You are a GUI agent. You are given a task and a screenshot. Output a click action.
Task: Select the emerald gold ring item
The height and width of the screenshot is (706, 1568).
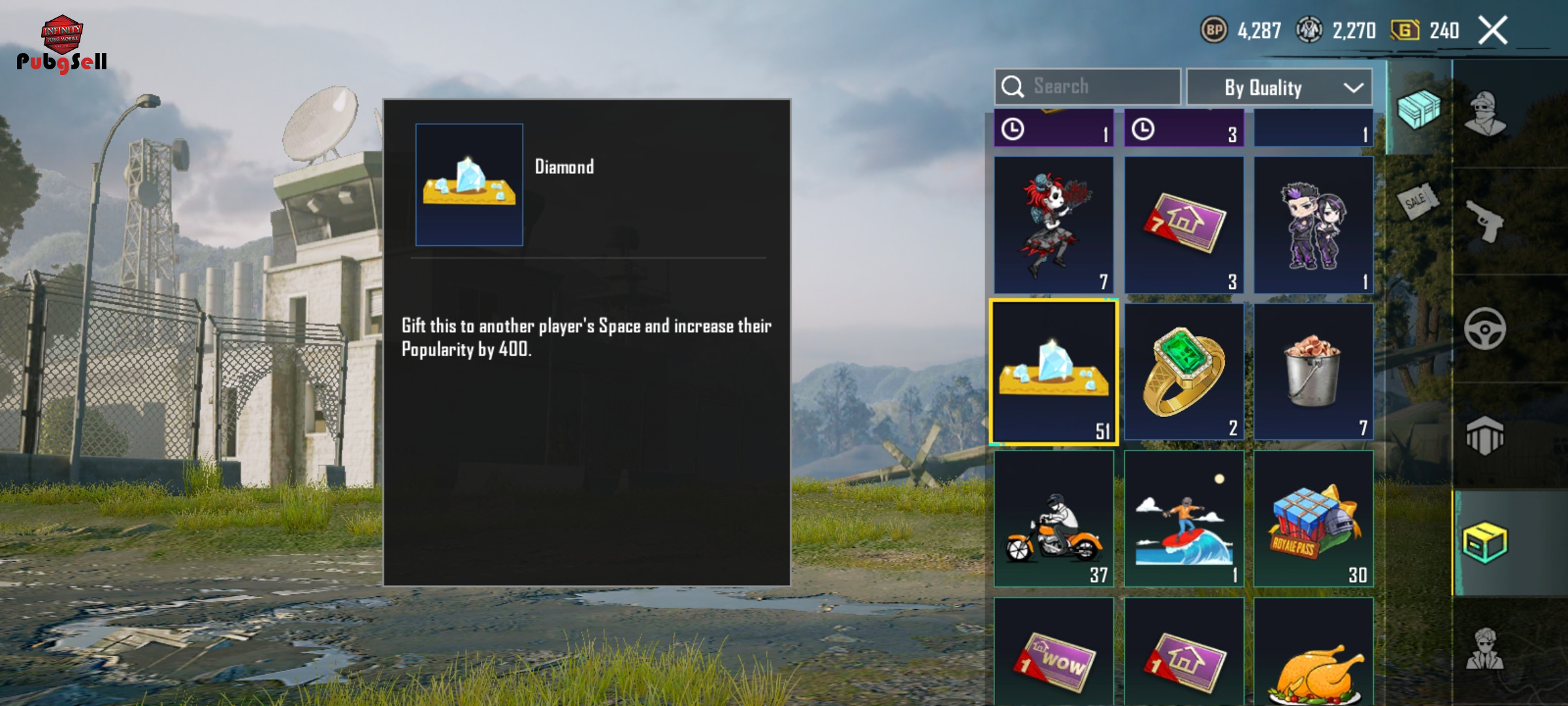(x=1183, y=372)
